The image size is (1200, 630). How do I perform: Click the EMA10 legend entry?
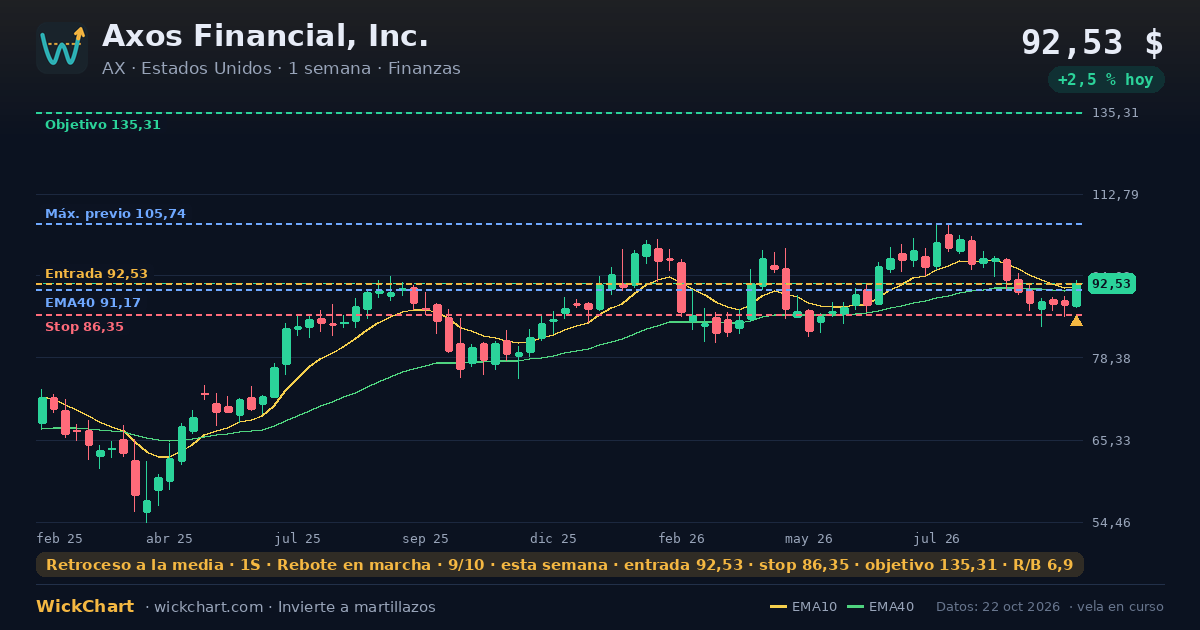803,607
